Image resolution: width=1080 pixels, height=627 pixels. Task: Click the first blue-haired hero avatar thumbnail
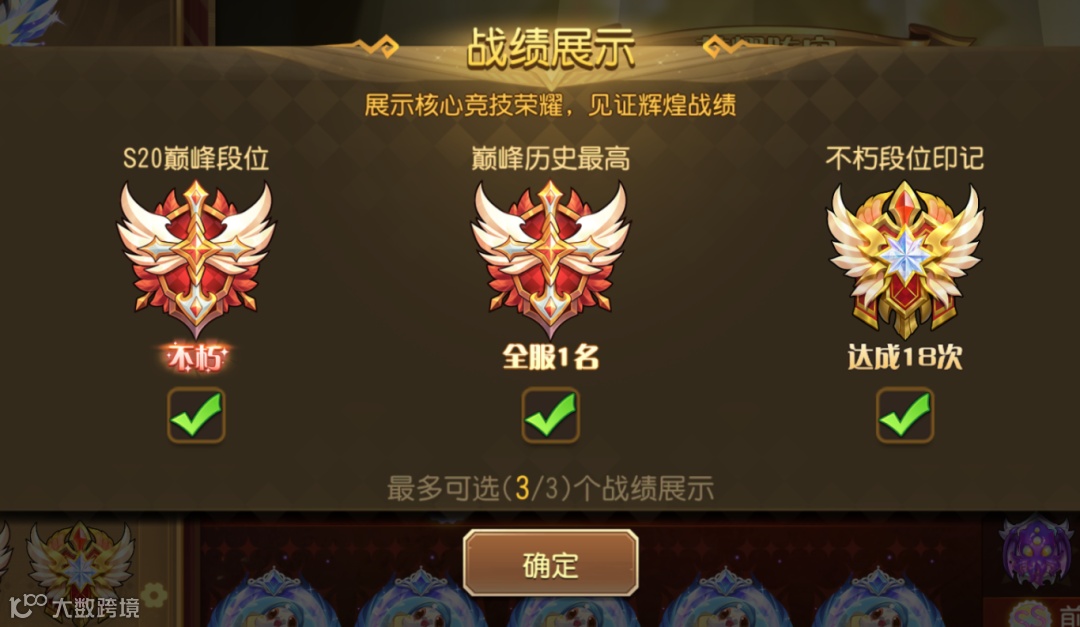(273, 598)
